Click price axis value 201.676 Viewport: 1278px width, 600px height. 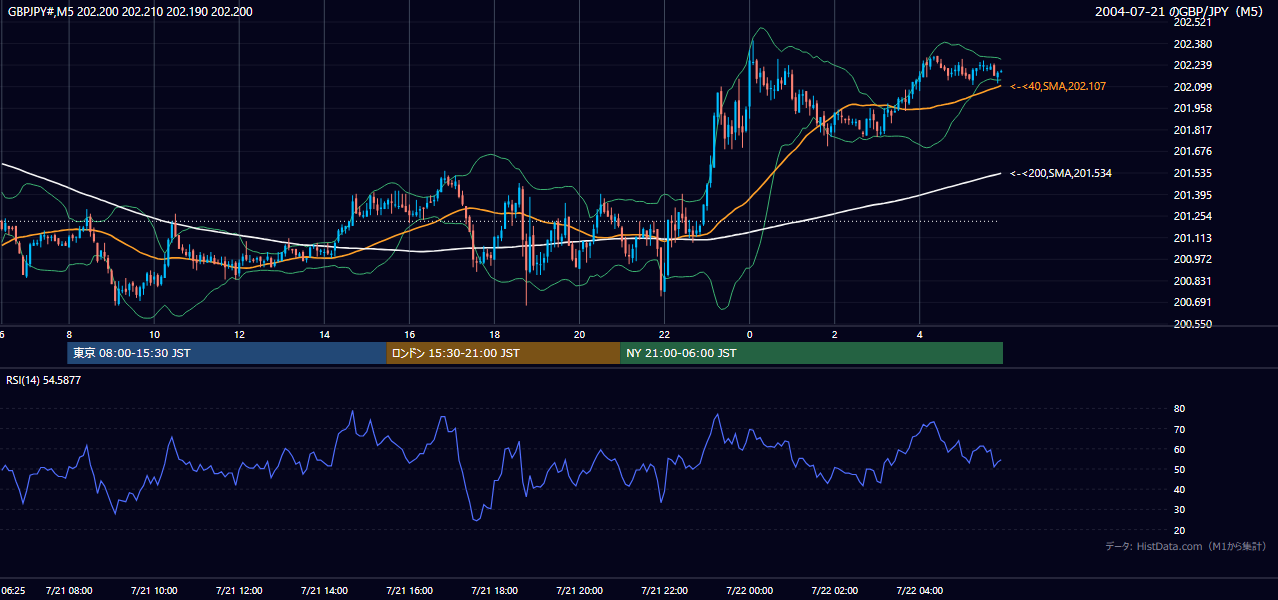coord(1192,151)
